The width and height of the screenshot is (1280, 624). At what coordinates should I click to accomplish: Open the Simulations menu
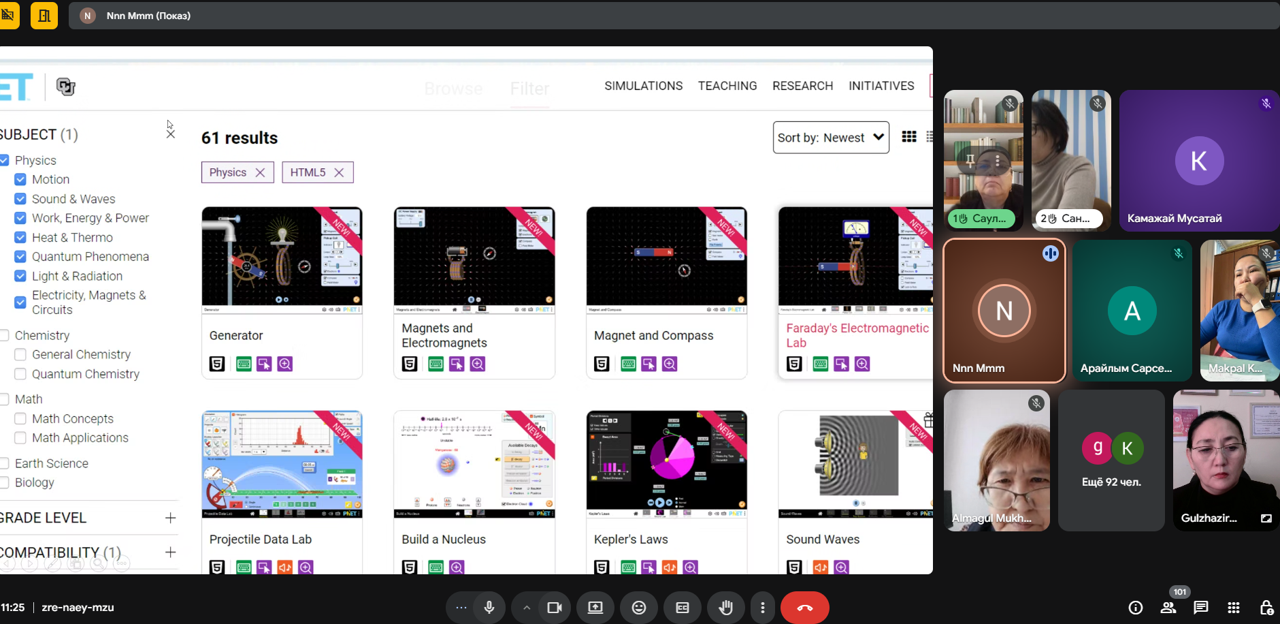tap(643, 86)
